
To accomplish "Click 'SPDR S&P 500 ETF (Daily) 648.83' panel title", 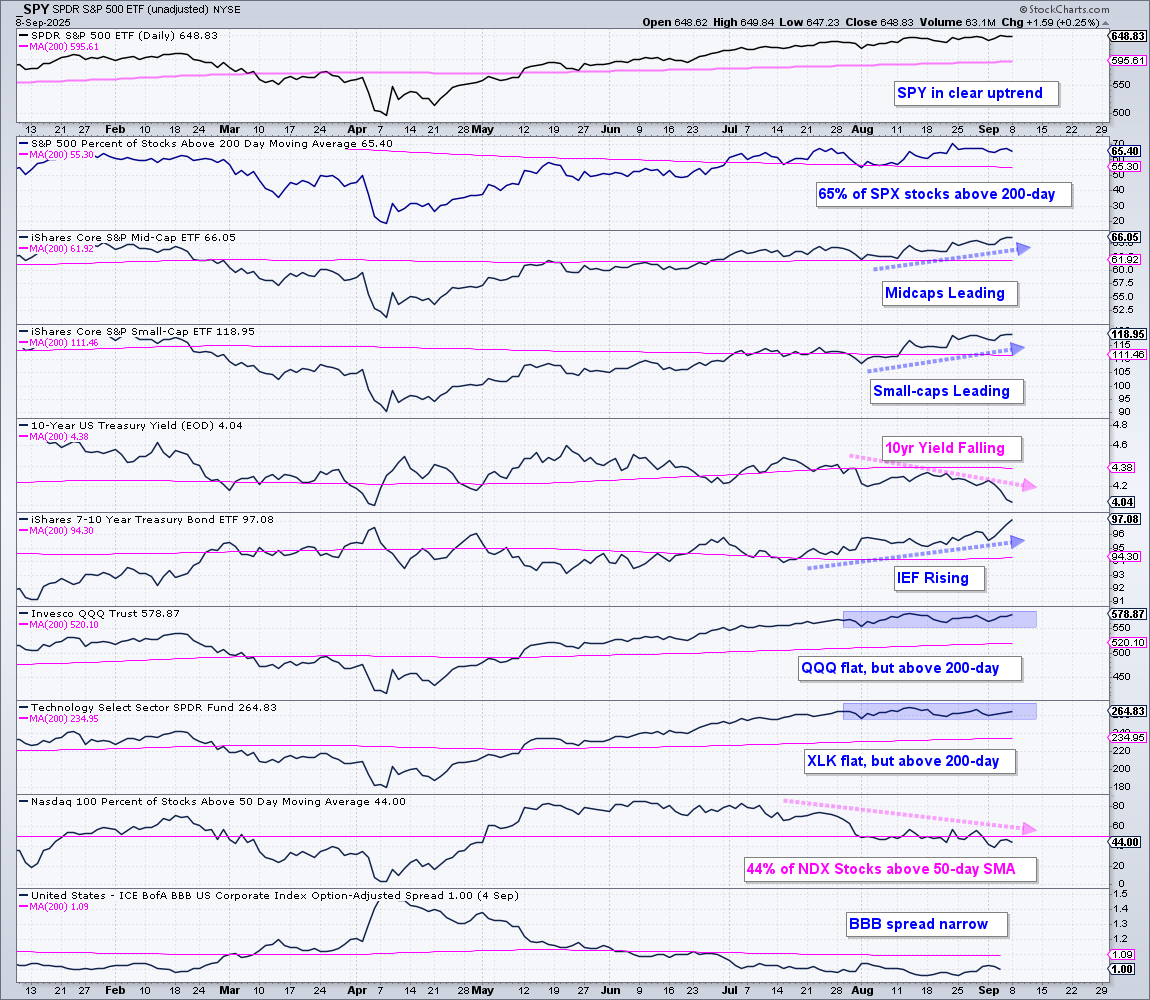I will (124, 35).
